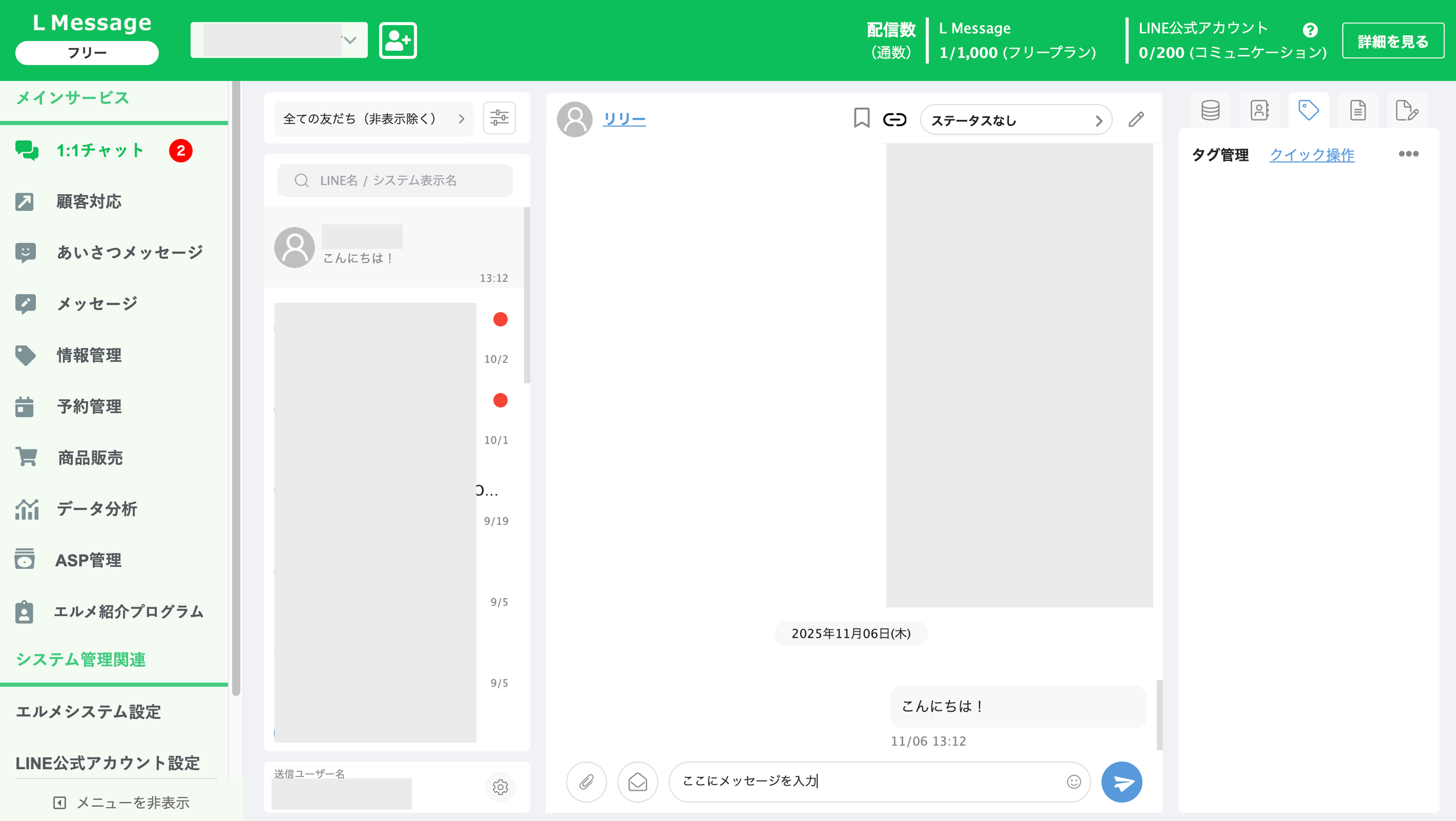Click the add friend icon in header
Viewport: 1456px width, 821px height.
click(398, 40)
